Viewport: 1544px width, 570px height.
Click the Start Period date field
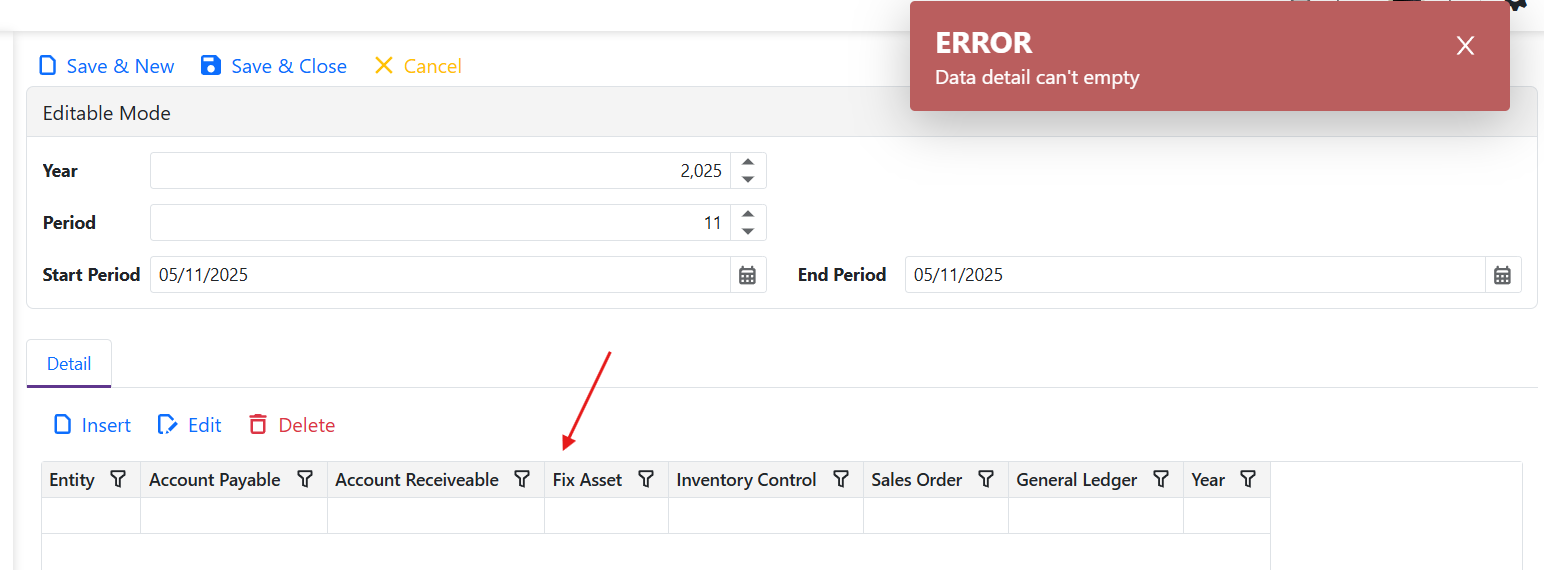[x=440, y=275]
